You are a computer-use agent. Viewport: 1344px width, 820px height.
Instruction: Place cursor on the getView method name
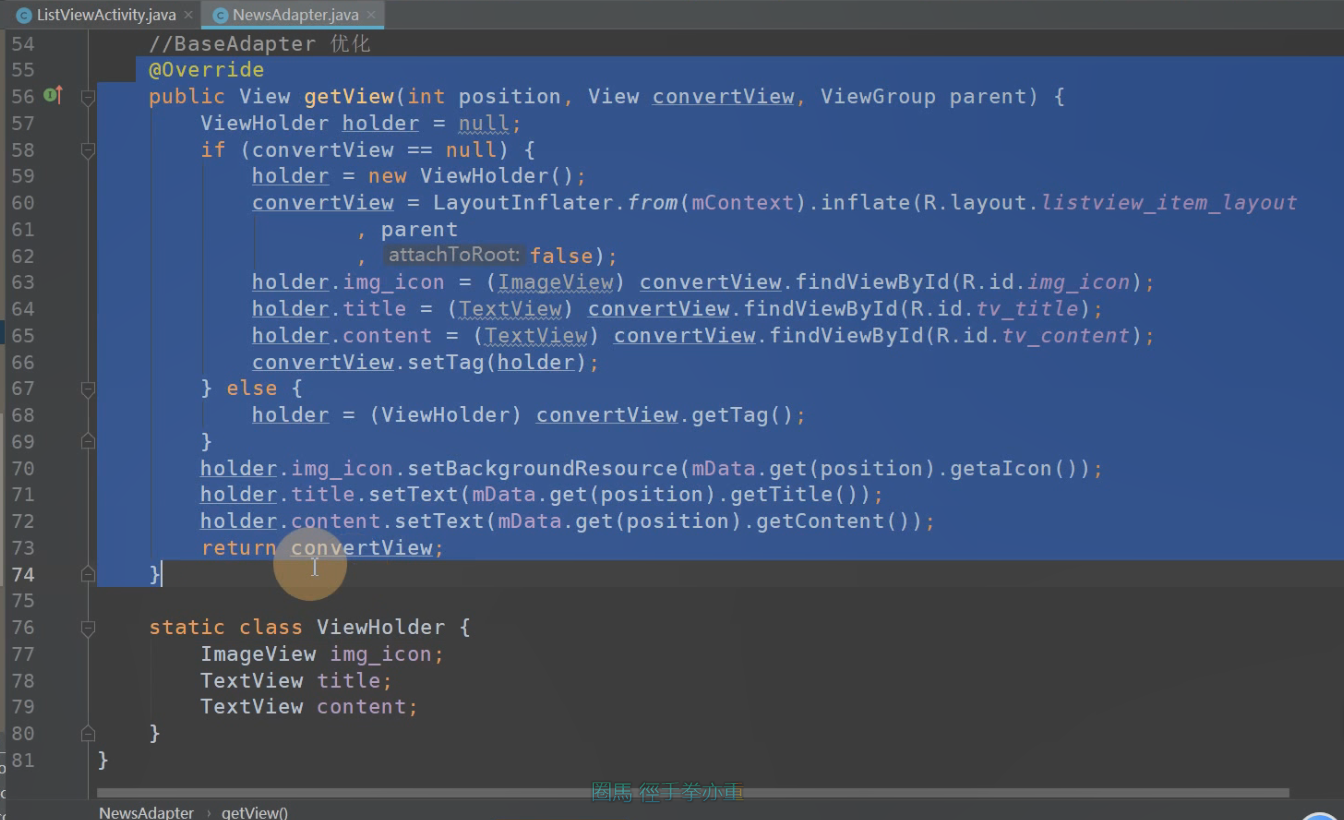tap(349, 97)
